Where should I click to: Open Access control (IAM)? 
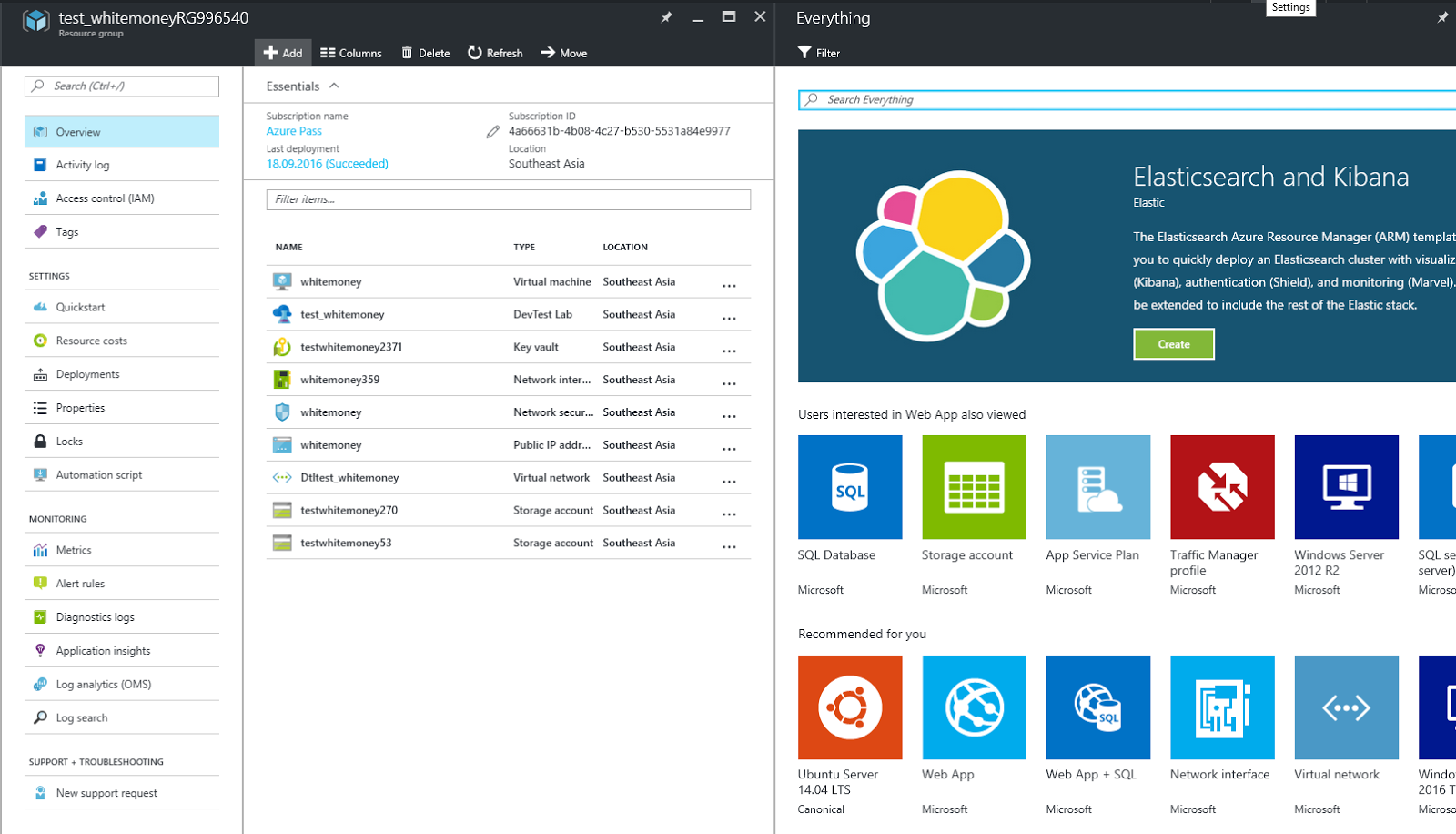pyautogui.click(x=122, y=198)
